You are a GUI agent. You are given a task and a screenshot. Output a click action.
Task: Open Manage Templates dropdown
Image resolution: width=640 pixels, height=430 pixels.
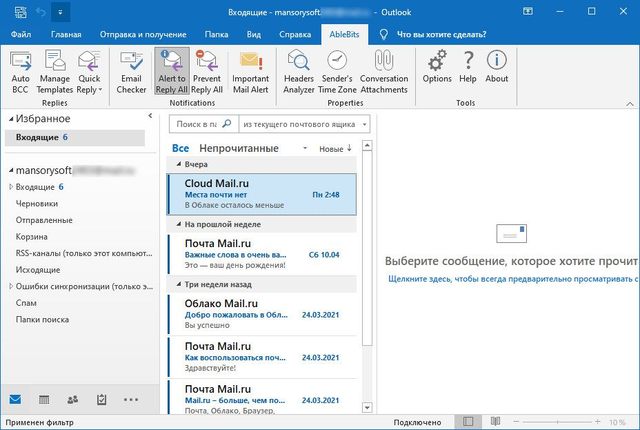pos(55,68)
